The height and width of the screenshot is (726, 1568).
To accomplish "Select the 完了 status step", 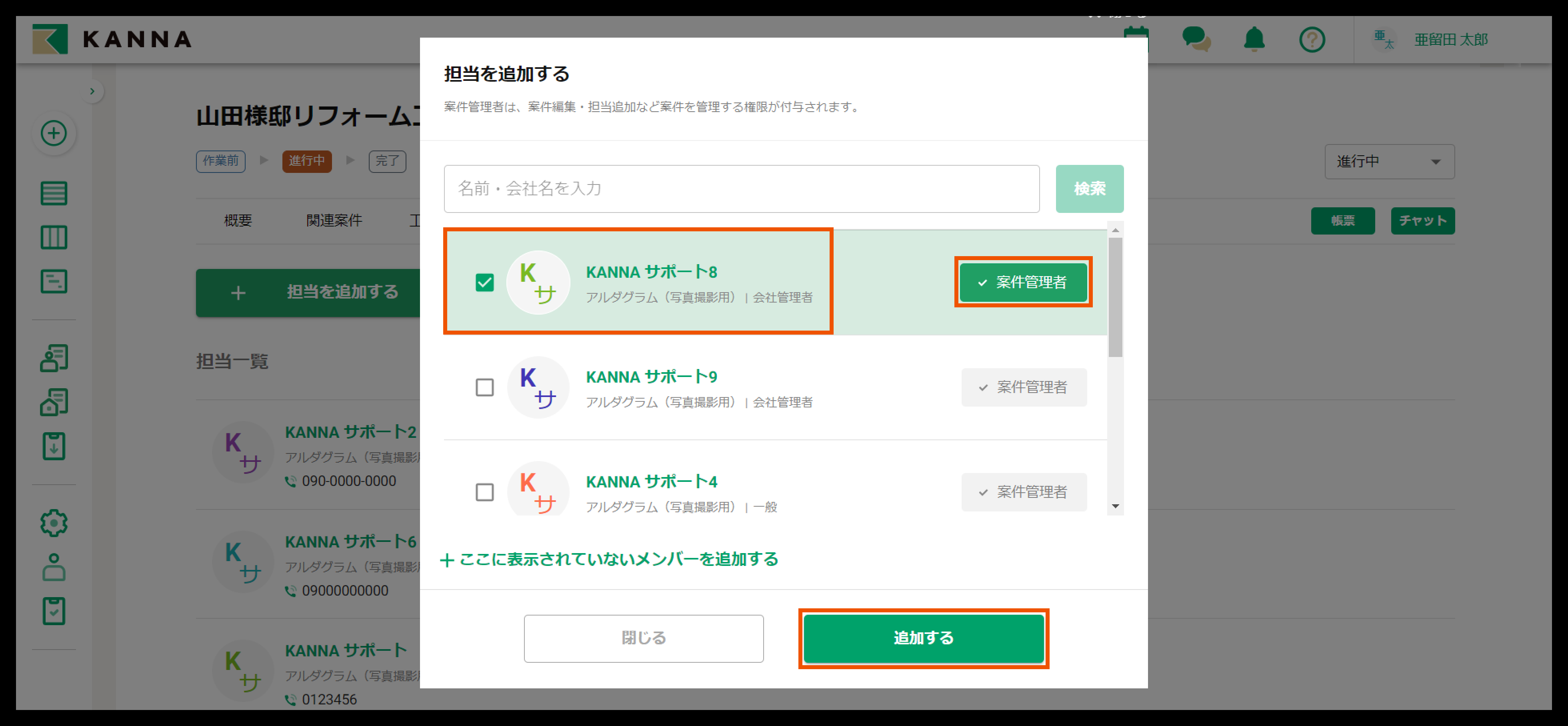I will (387, 161).
